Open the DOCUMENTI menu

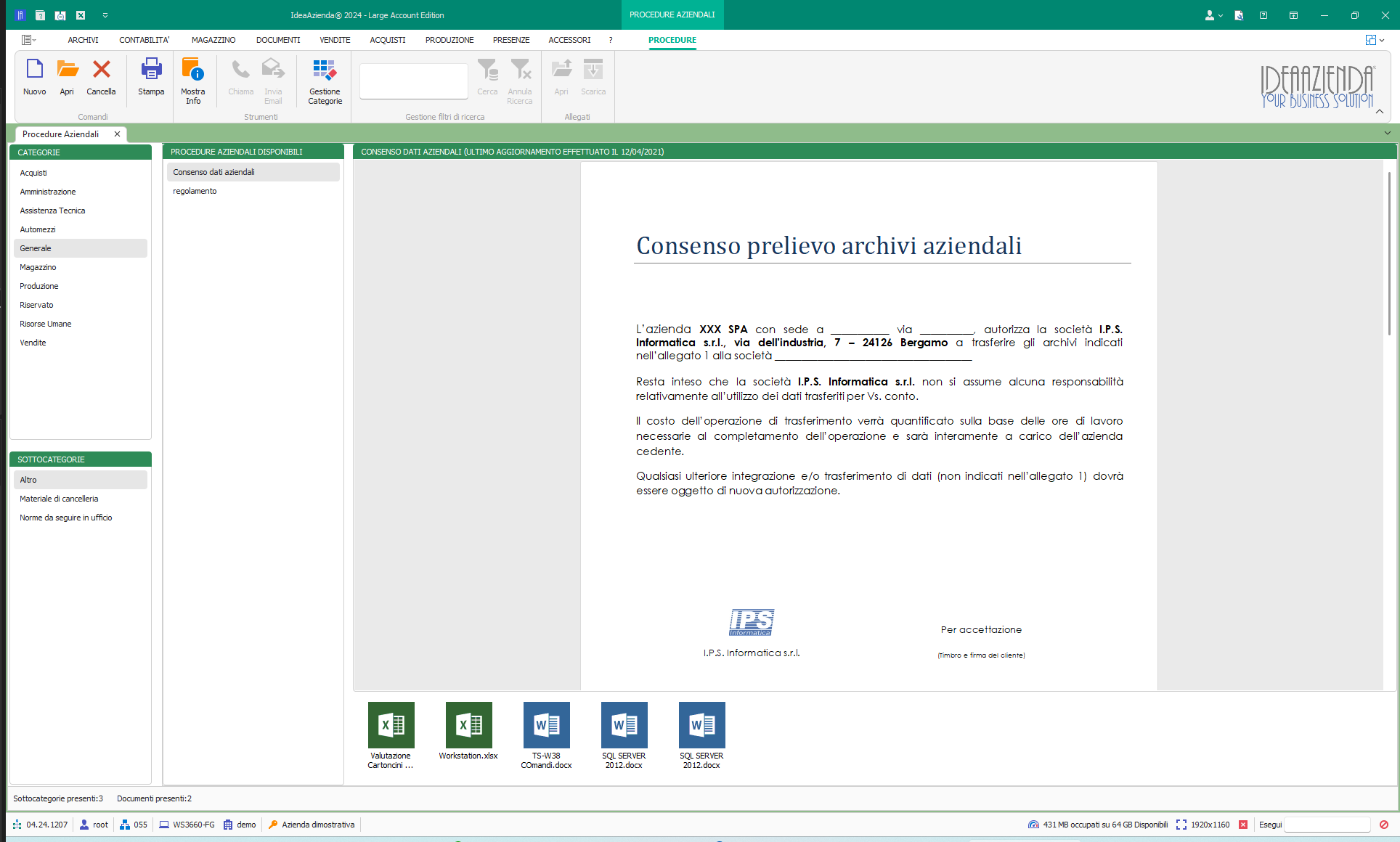(278, 40)
